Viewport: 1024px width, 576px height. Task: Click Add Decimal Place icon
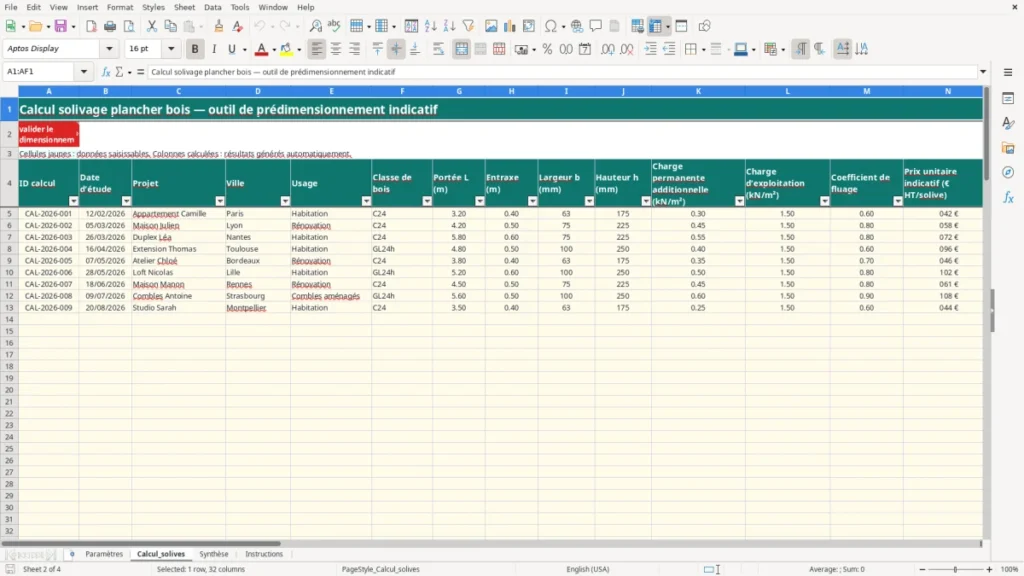[x=608, y=49]
